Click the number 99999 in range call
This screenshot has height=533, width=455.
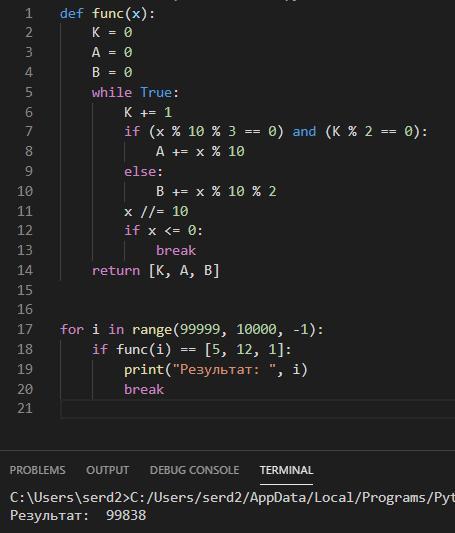point(200,329)
